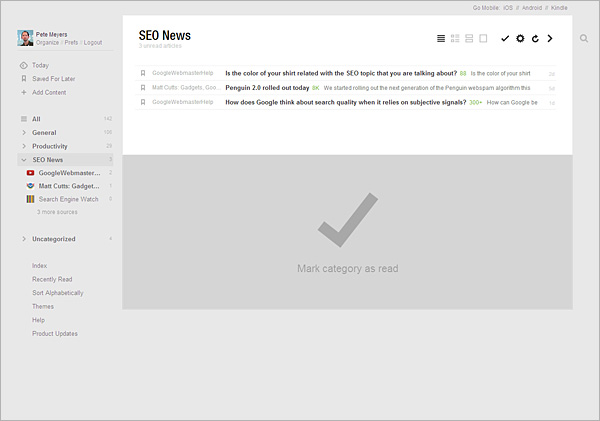Open Saved For Later

(54, 79)
